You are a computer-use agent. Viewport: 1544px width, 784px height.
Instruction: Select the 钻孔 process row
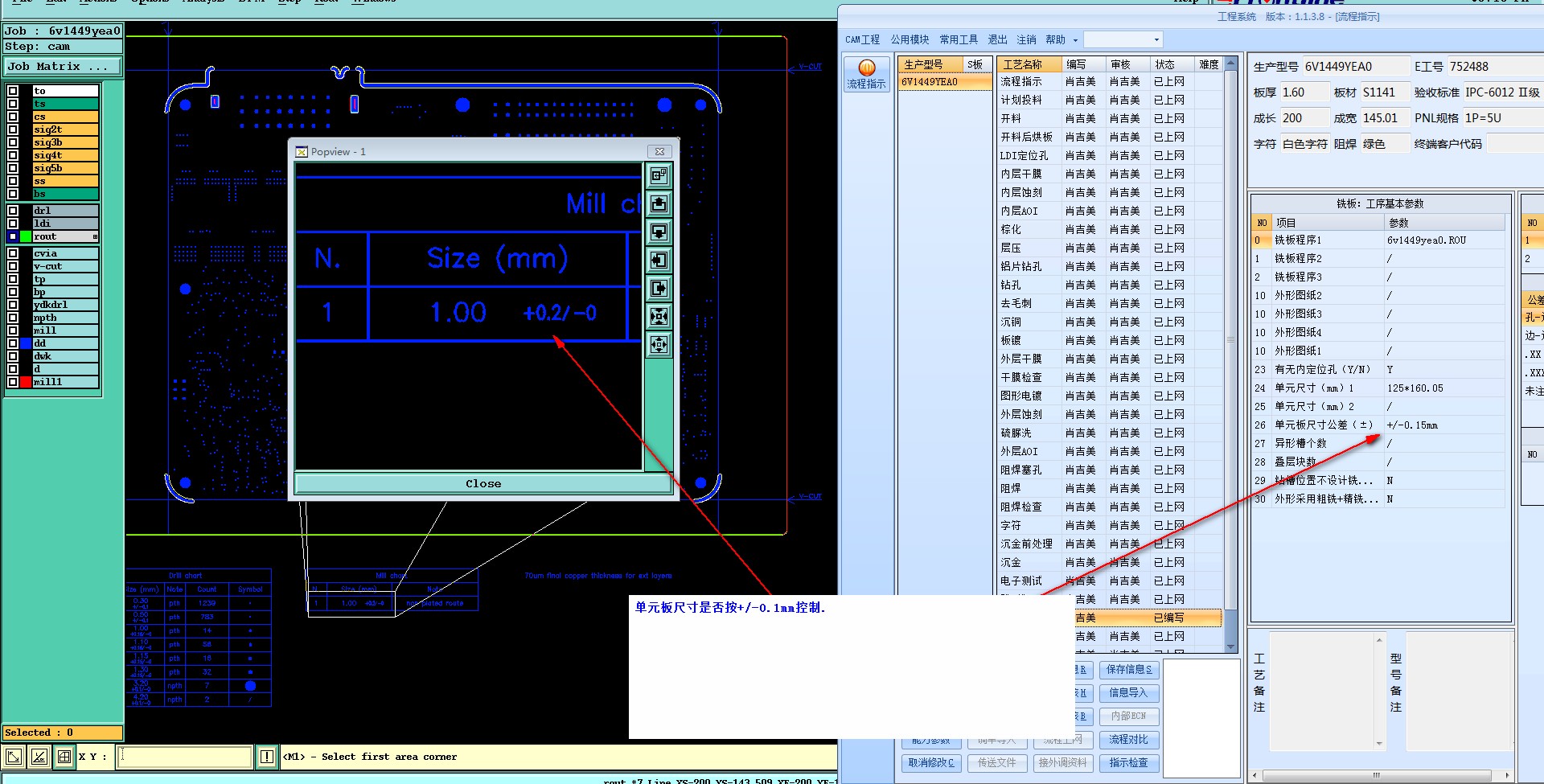pyautogui.click(x=1110, y=285)
